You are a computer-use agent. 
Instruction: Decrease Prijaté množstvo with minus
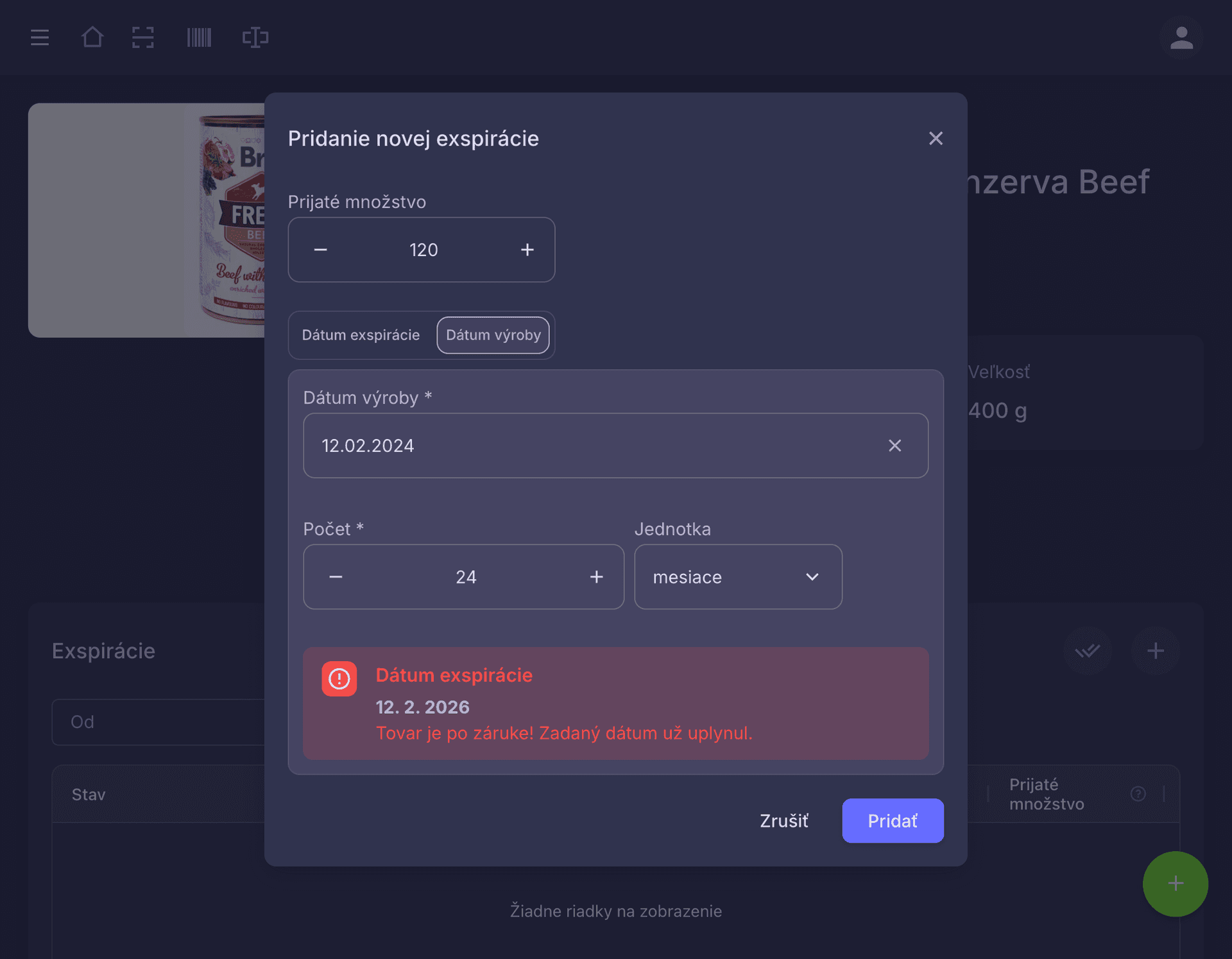(x=321, y=250)
